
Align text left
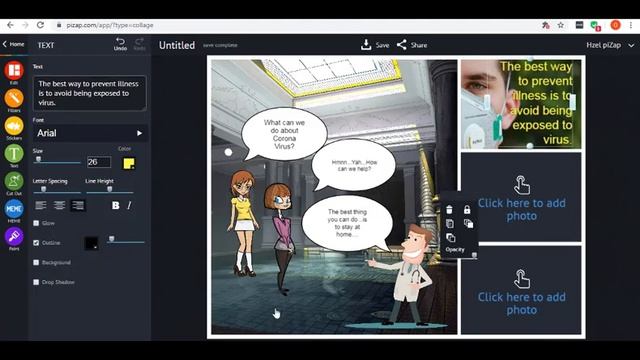(40, 205)
